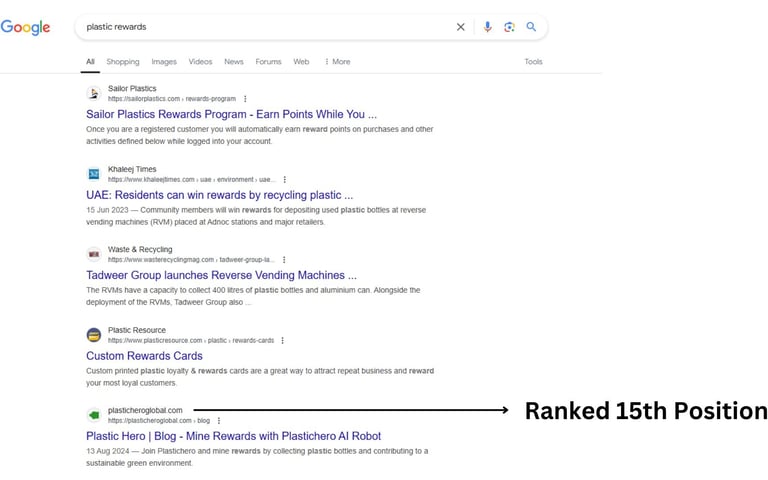
Task: Open the Forums tab
Action: pos(268,62)
